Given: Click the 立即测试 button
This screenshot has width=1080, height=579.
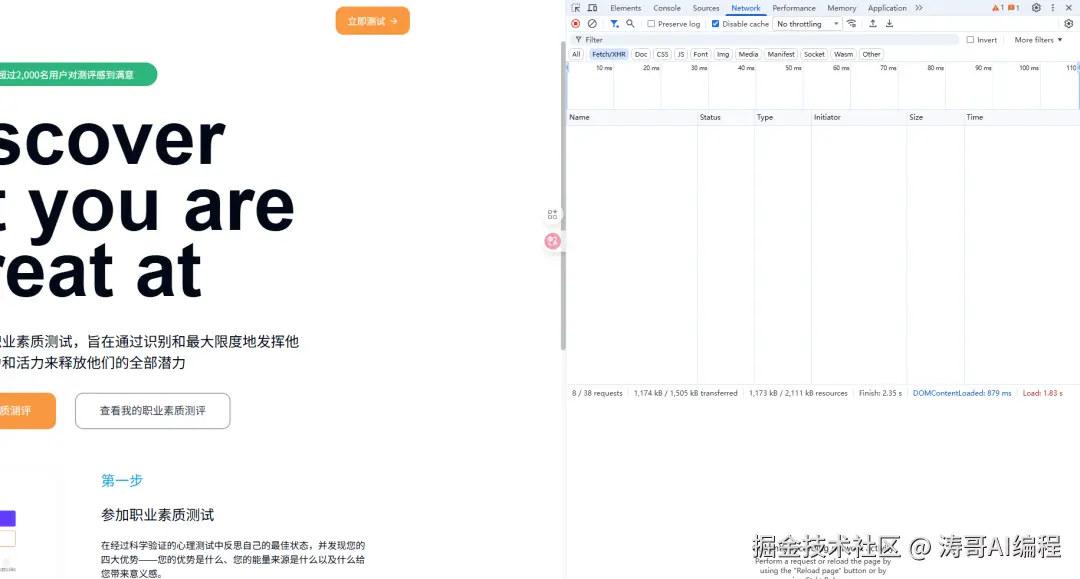Looking at the screenshot, I should click(372, 20).
